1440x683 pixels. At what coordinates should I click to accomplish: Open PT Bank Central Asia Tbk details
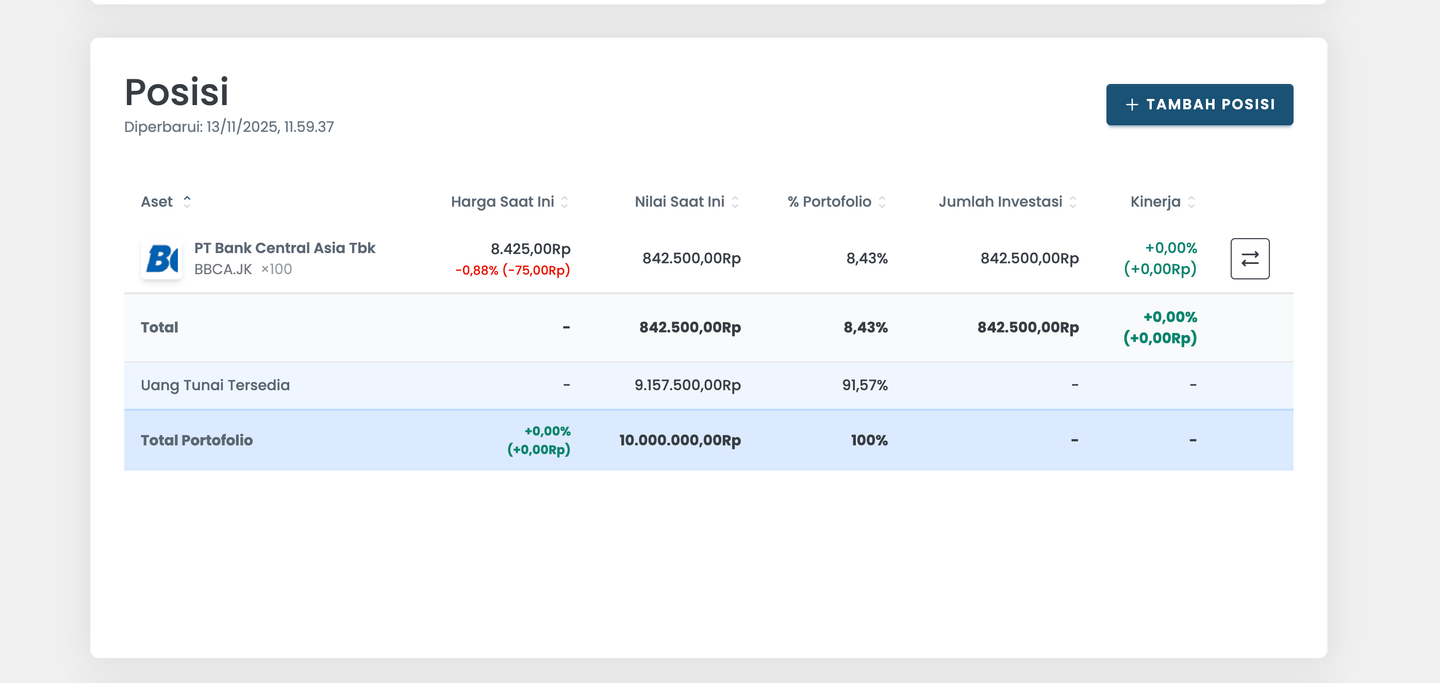point(285,248)
